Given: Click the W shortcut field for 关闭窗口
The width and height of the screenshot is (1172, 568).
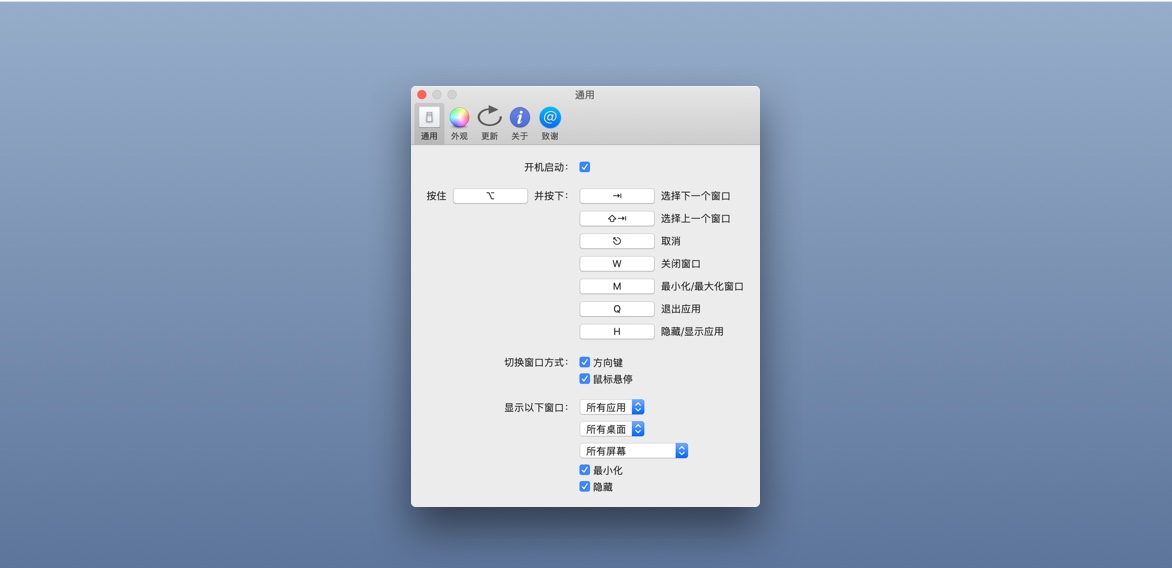Looking at the screenshot, I should click(617, 264).
